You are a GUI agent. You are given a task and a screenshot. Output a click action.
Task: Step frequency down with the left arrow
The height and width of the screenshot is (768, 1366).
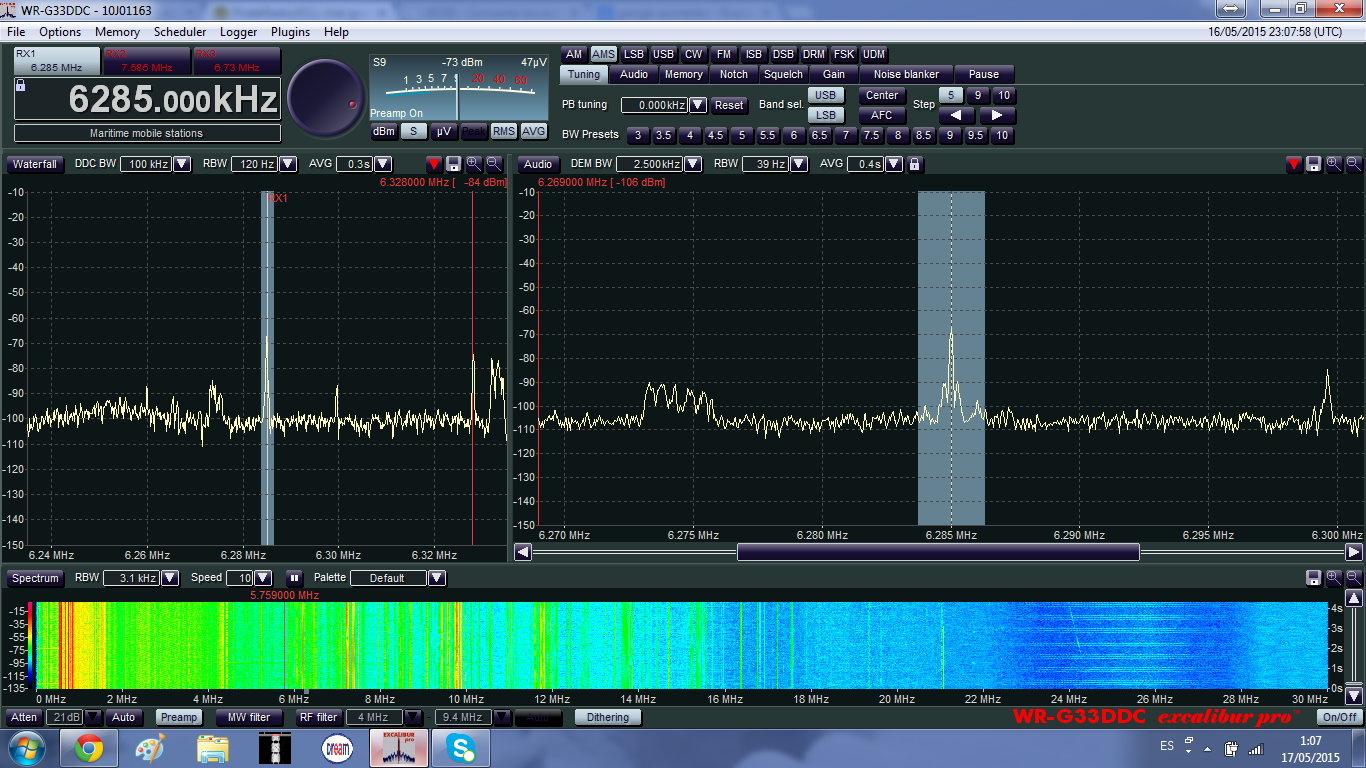tap(956, 116)
